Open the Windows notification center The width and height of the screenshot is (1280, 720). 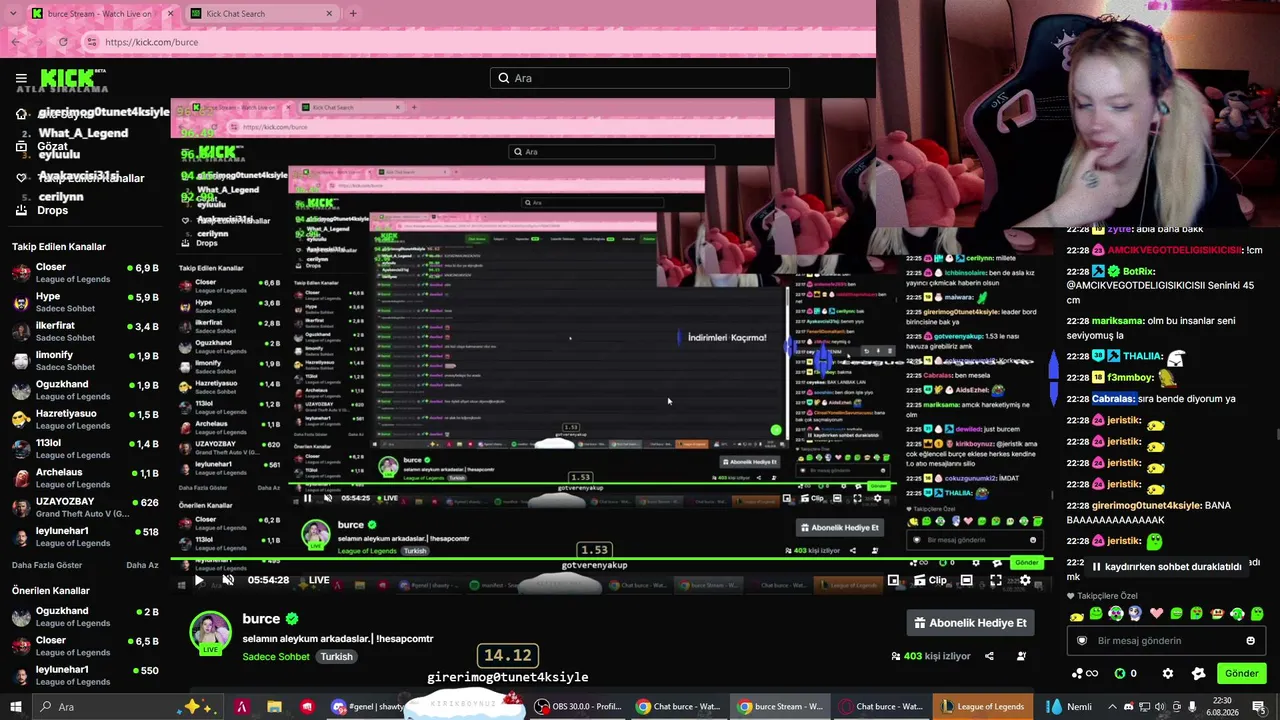[1259, 707]
